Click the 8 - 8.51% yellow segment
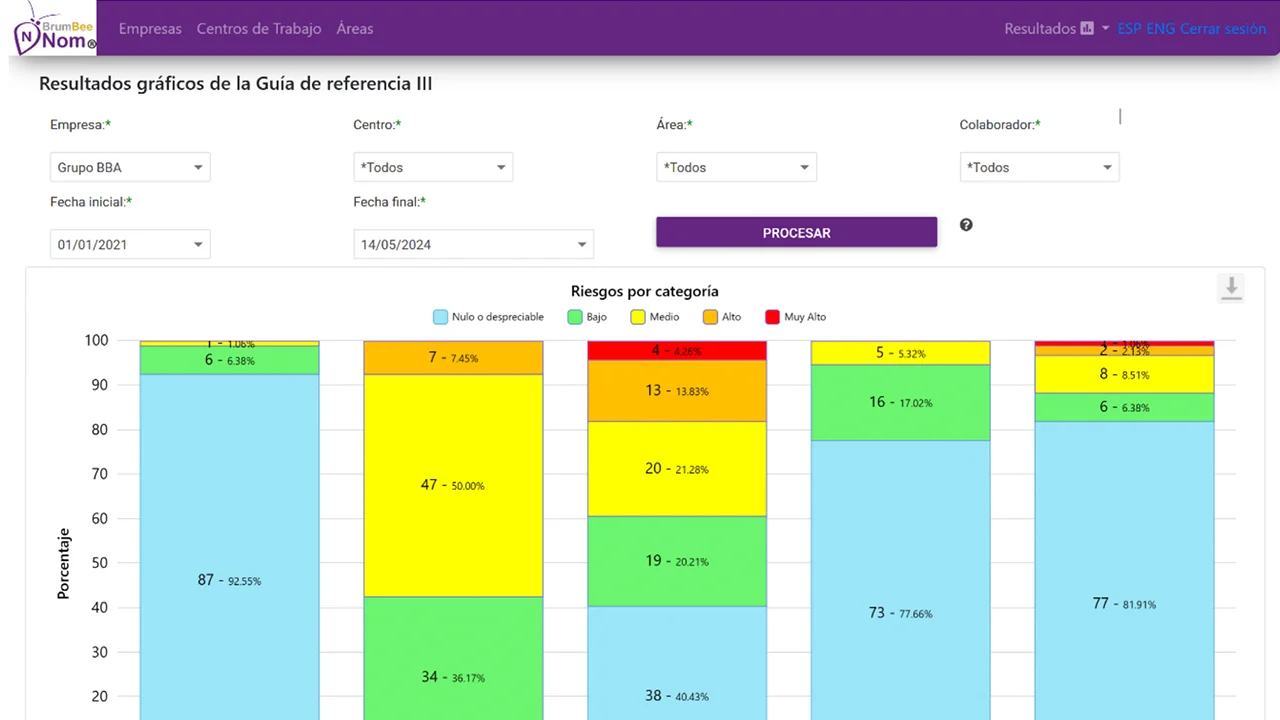The image size is (1280, 720). pyautogui.click(x=1124, y=374)
